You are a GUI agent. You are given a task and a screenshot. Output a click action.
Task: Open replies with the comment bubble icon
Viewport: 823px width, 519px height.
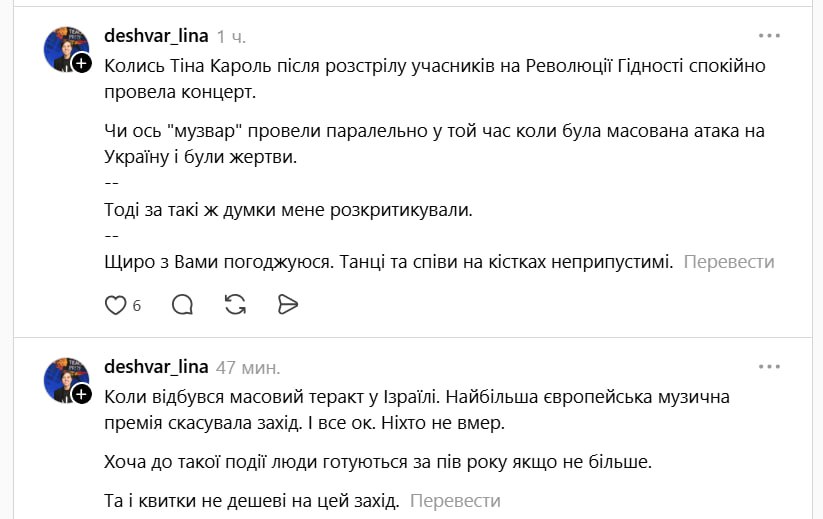point(182,305)
